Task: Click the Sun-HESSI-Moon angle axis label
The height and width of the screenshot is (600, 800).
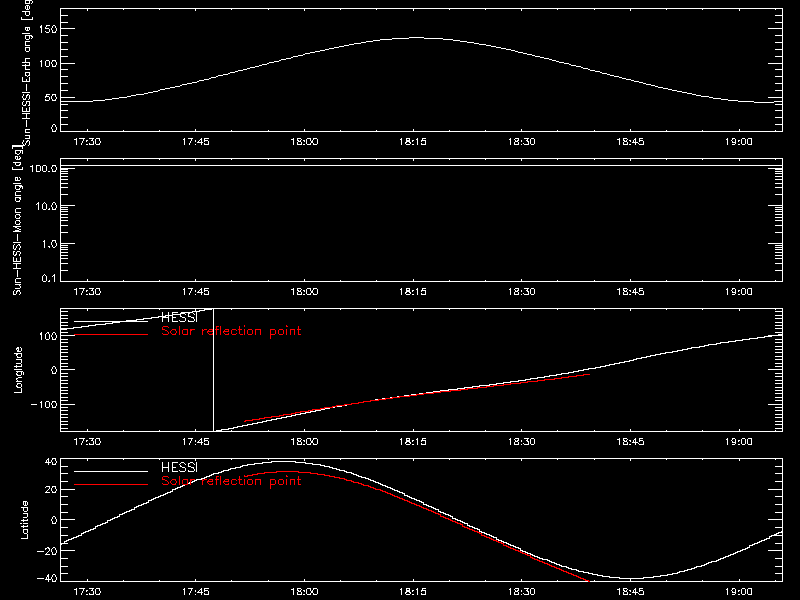Action: click(x=17, y=220)
